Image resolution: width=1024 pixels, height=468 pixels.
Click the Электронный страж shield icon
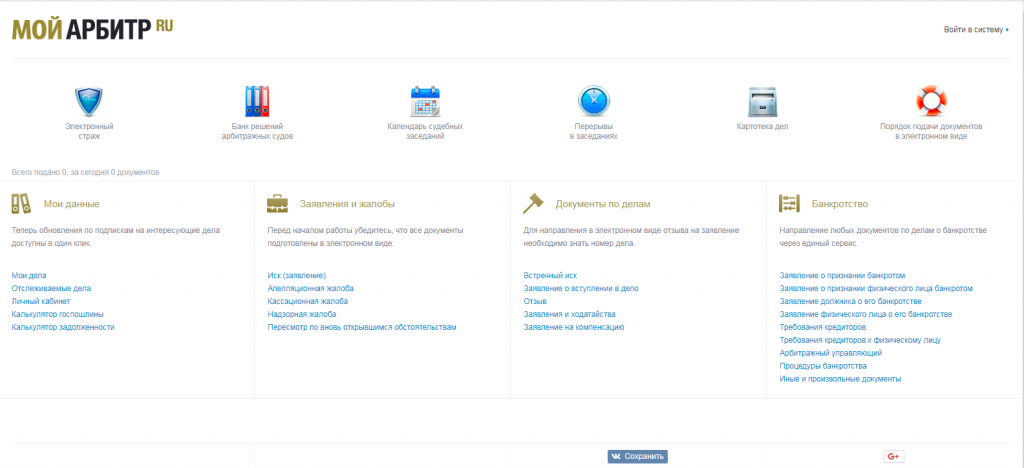coord(89,101)
